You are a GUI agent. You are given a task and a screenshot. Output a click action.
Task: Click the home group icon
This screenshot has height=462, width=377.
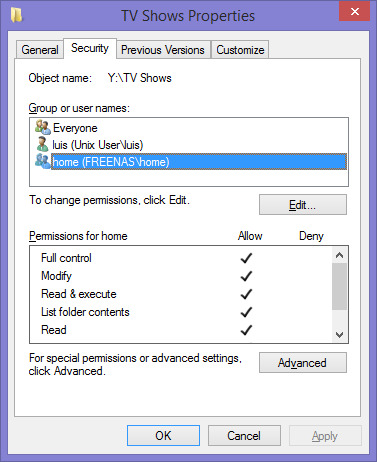point(43,161)
